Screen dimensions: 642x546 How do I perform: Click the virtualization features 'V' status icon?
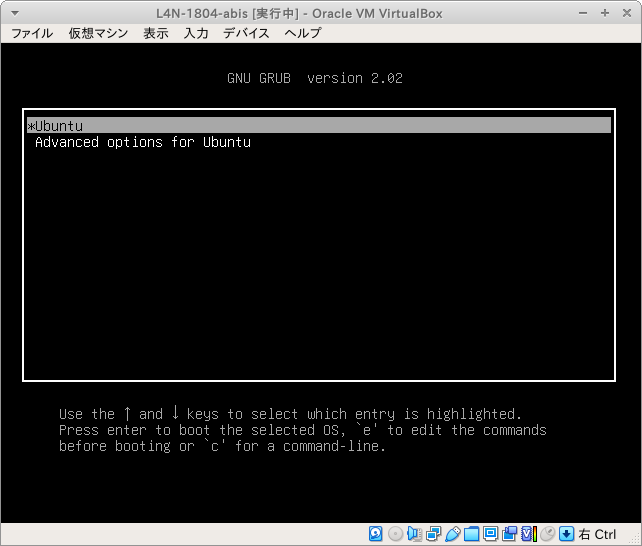pos(528,534)
